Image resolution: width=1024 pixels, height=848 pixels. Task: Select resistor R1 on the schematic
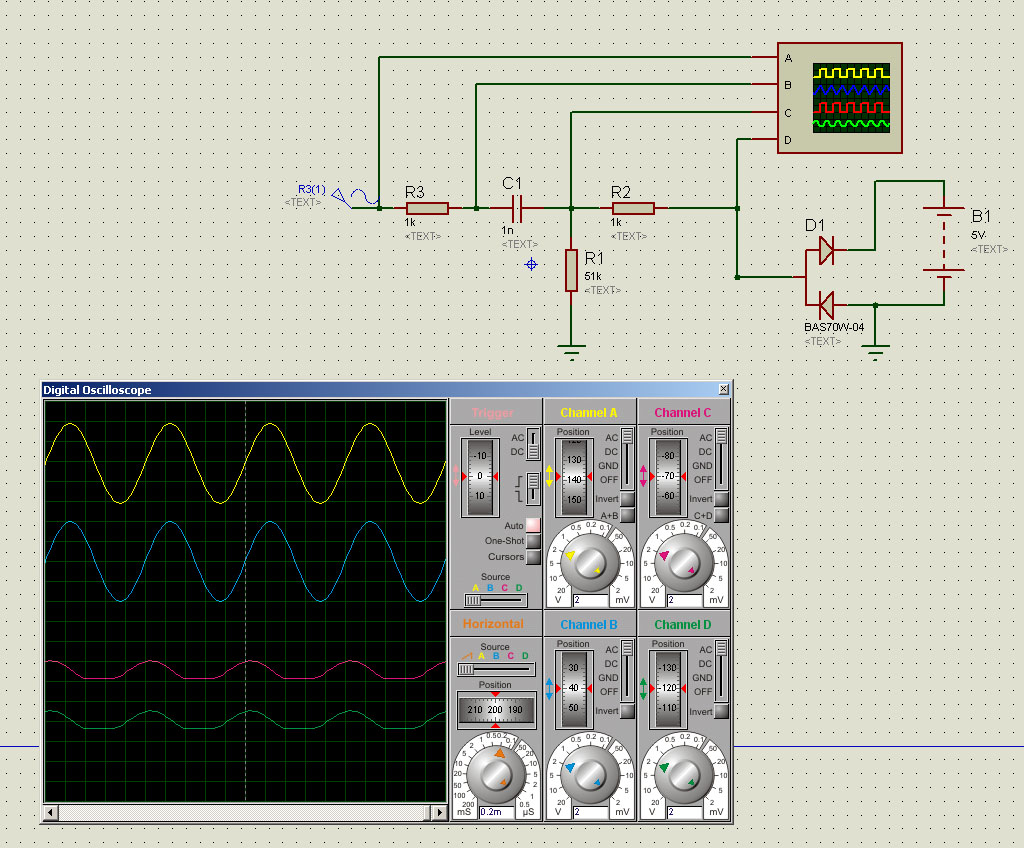click(x=571, y=270)
